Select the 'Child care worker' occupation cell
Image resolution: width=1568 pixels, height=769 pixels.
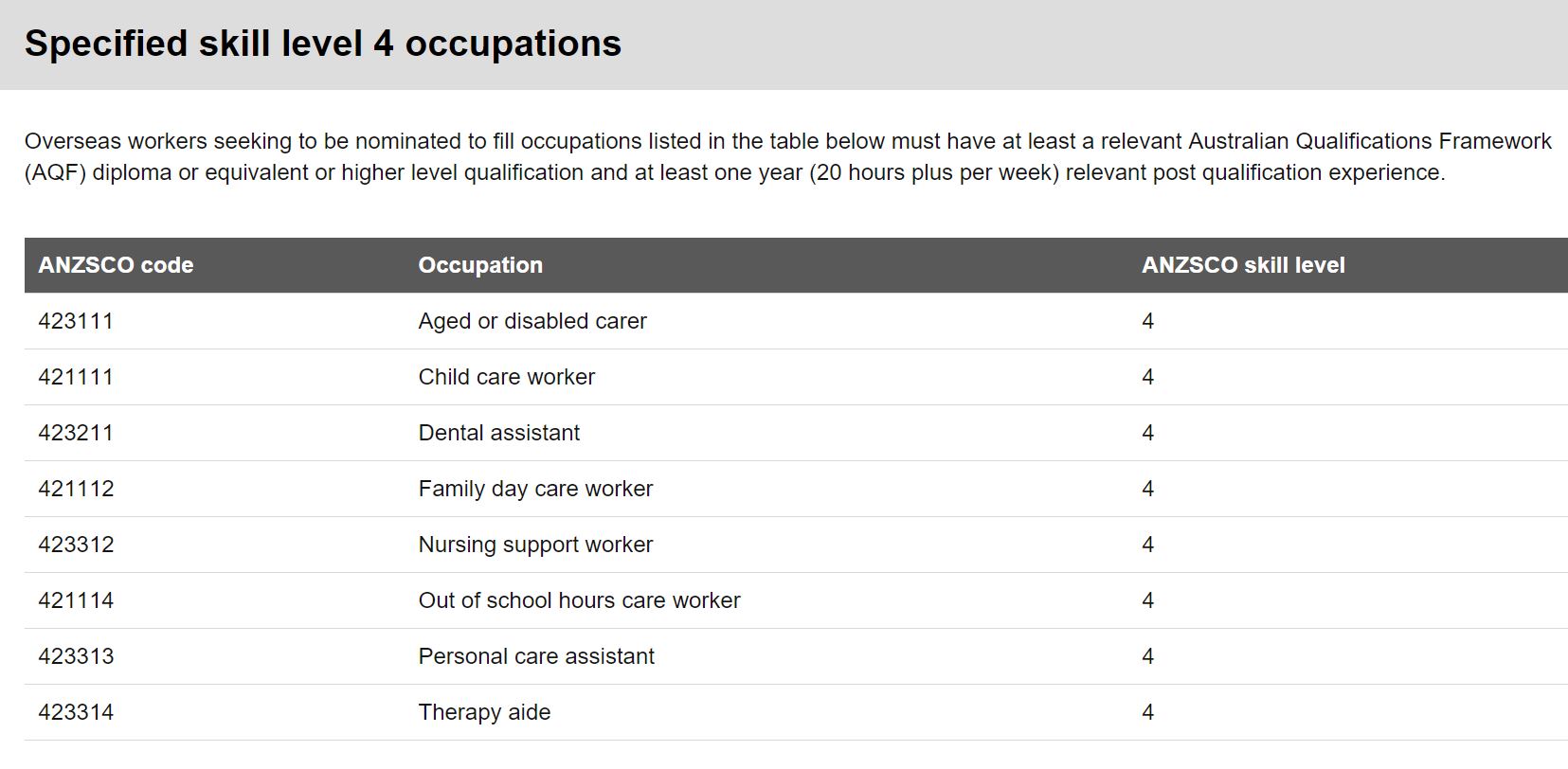pos(507,377)
